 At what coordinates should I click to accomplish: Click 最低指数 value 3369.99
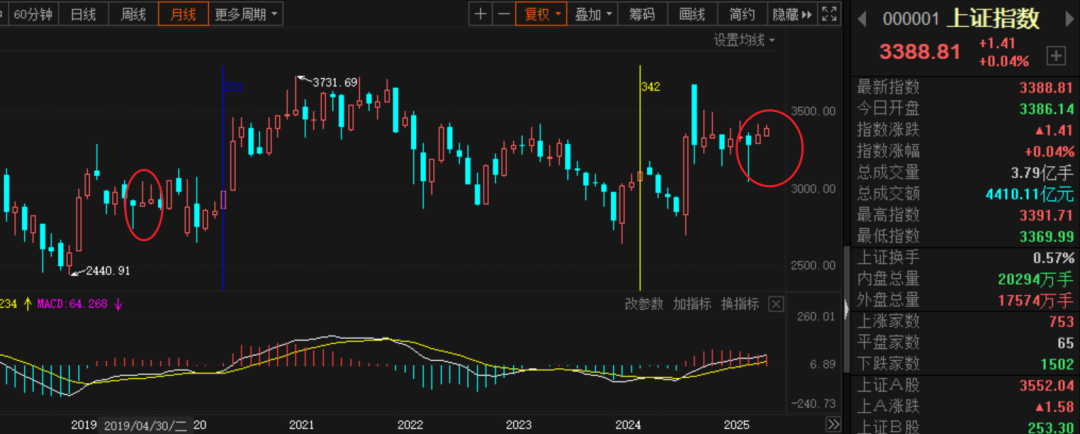(1046, 236)
